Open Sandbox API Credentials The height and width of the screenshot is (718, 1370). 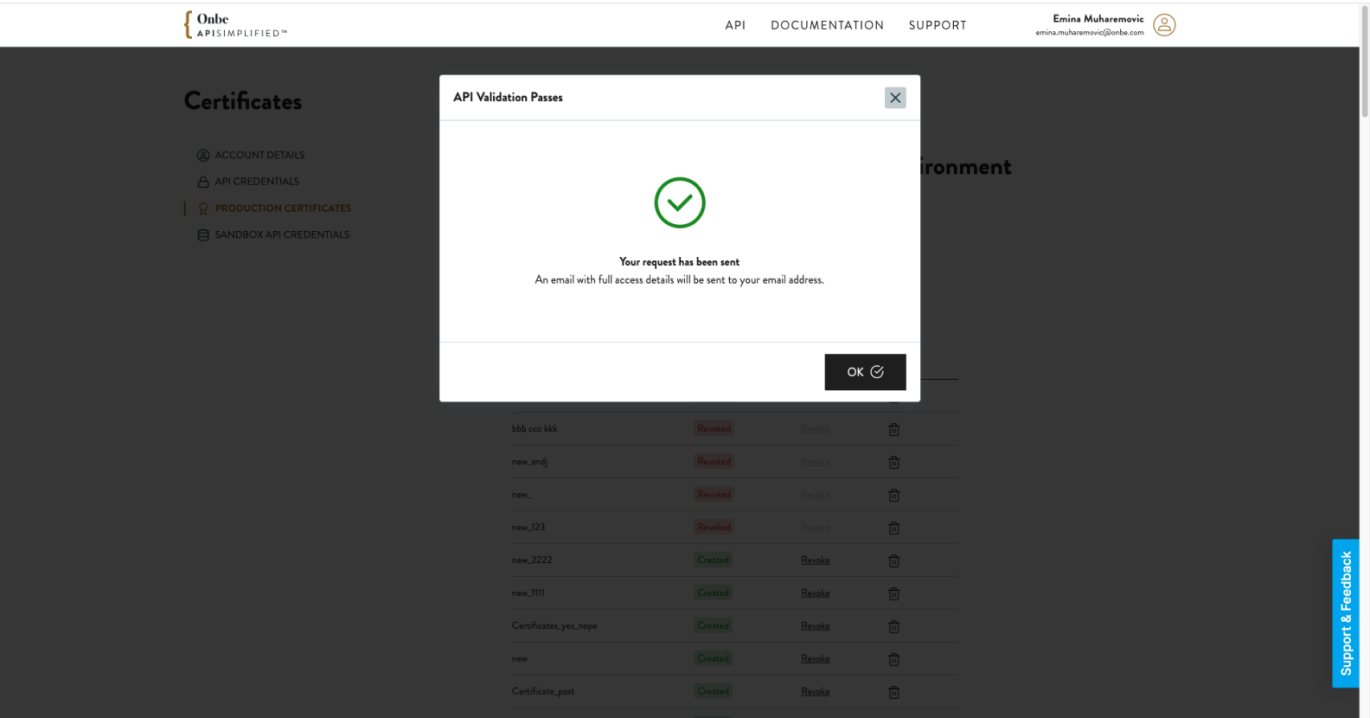click(x=282, y=235)
